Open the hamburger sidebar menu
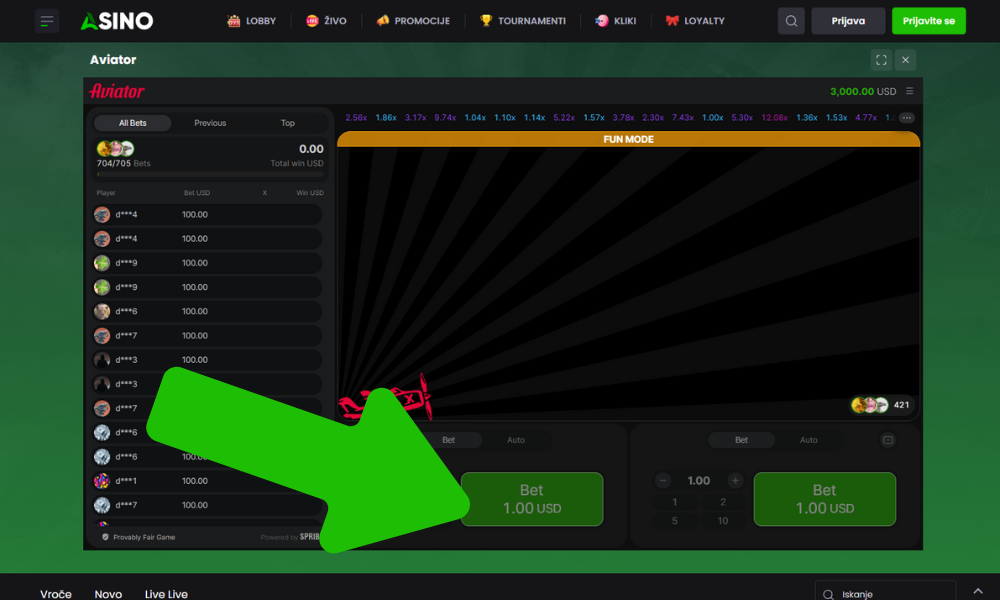This screenshot has width=1000, height=600. 47,21
